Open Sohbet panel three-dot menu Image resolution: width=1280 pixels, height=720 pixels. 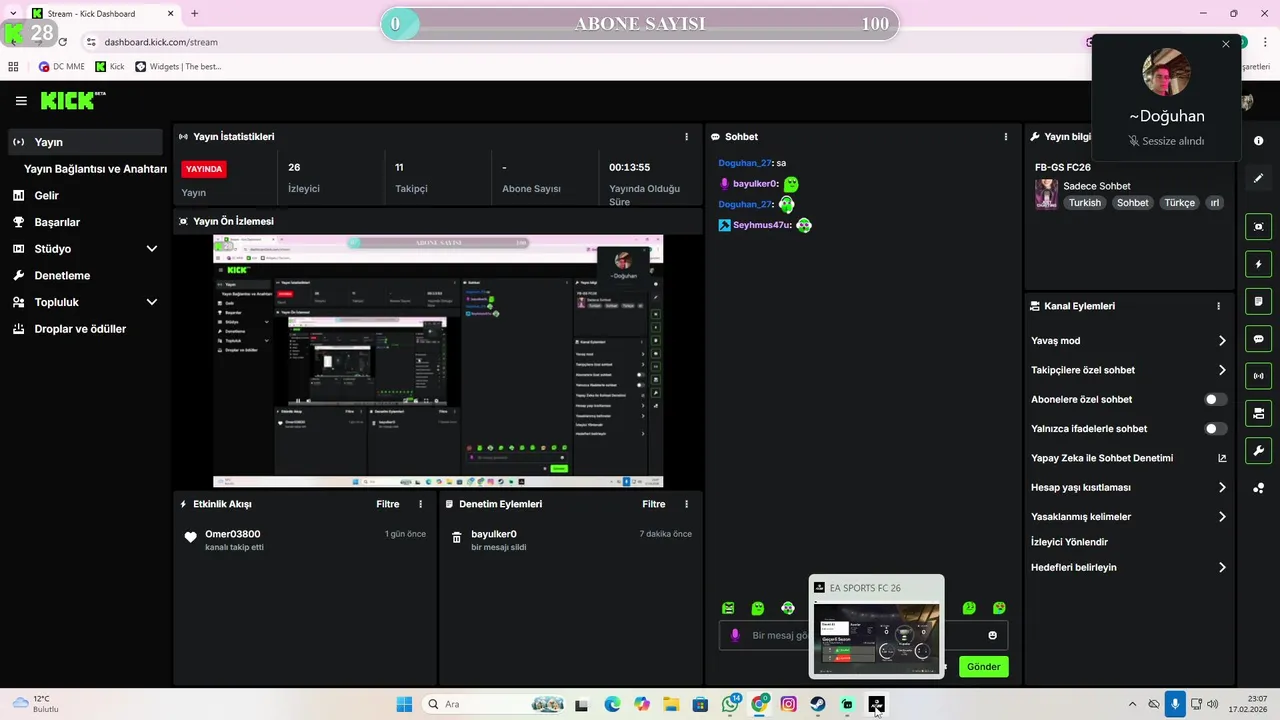[1006, 137]
